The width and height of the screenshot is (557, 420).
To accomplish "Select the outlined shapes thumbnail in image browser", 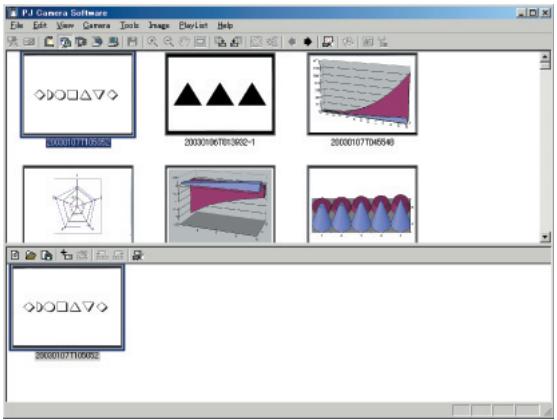I will (78, 95).
